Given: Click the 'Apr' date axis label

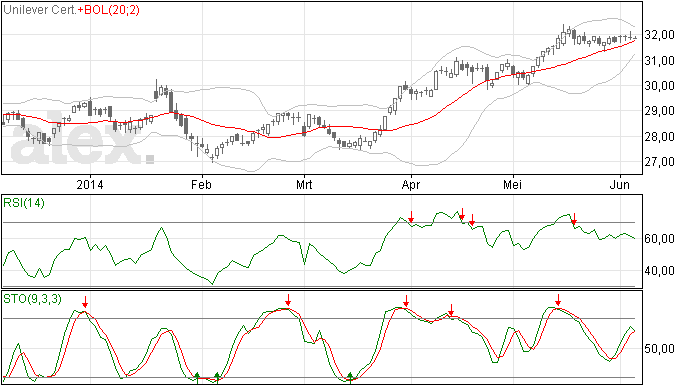Looking at the screenshot, I should [x=411, y=184].
